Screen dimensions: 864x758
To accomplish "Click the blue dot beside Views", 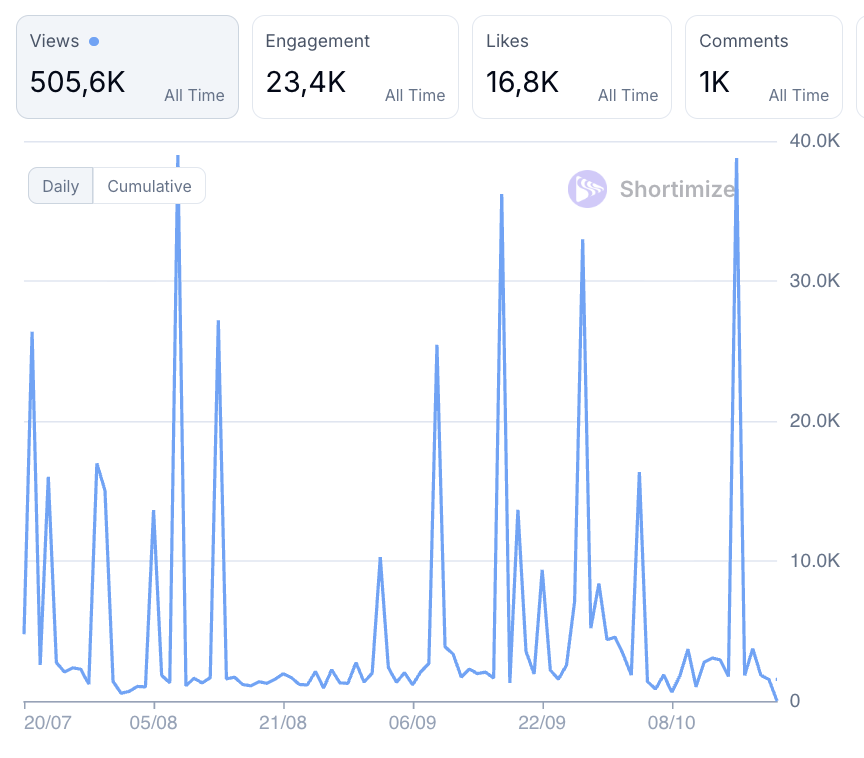I will 94,42.
